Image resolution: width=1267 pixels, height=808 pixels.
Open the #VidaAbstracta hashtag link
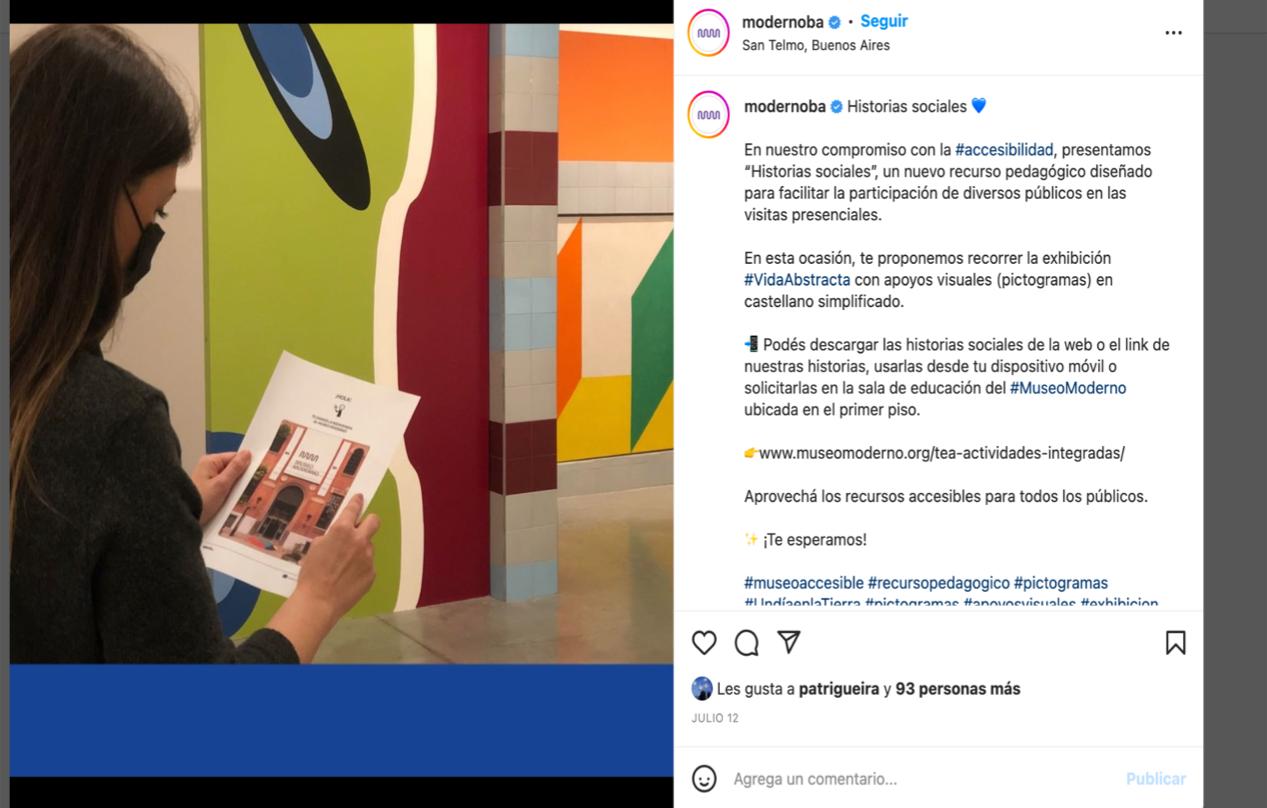click(x=797, y=280)
